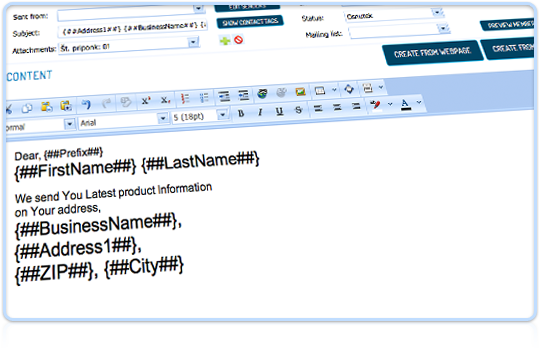Click the {##FirstName##} tag in the editor
540x360 pixels.
click(x=75, y=169)
